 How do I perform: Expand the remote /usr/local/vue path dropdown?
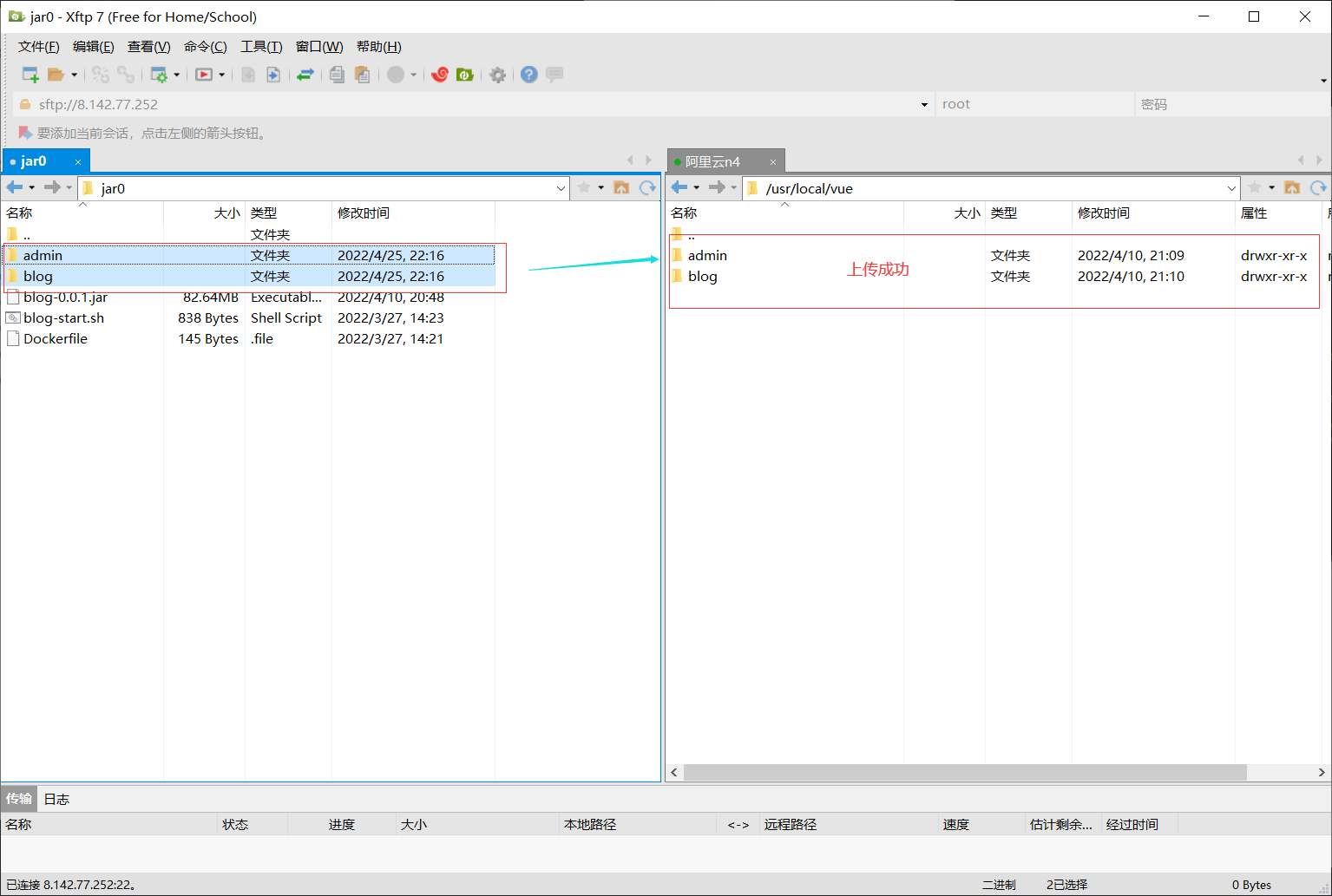pyautogui.click(x=1231, y=188)
